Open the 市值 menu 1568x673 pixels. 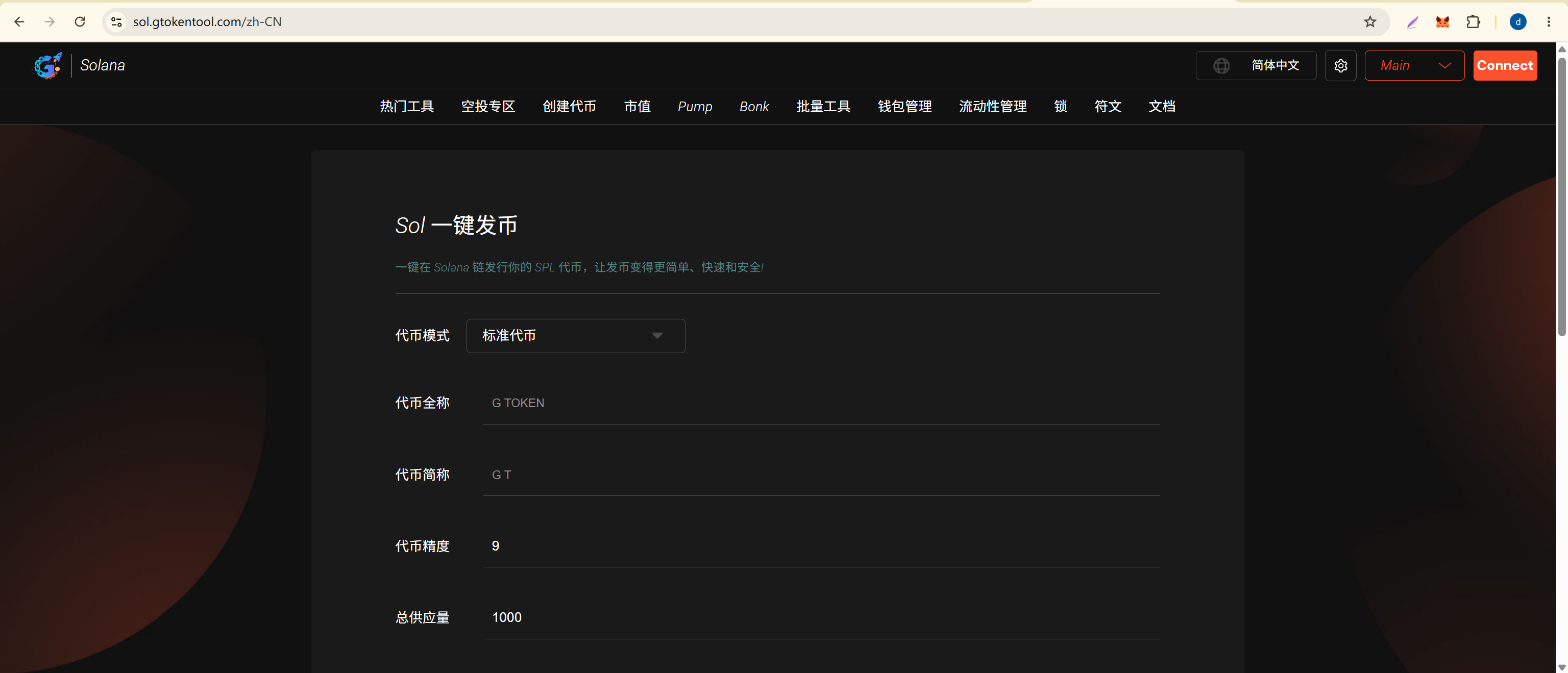[x=638, y=107]
